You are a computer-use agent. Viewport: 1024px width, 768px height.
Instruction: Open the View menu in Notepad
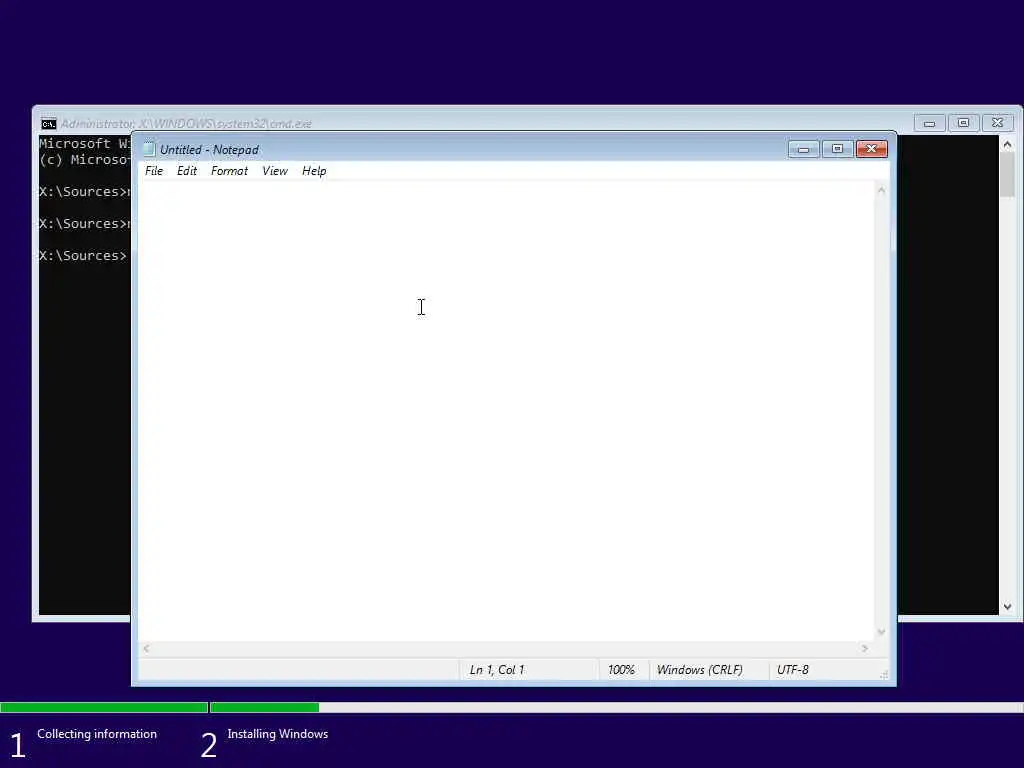pyautogui.click(x=275, y=171)
